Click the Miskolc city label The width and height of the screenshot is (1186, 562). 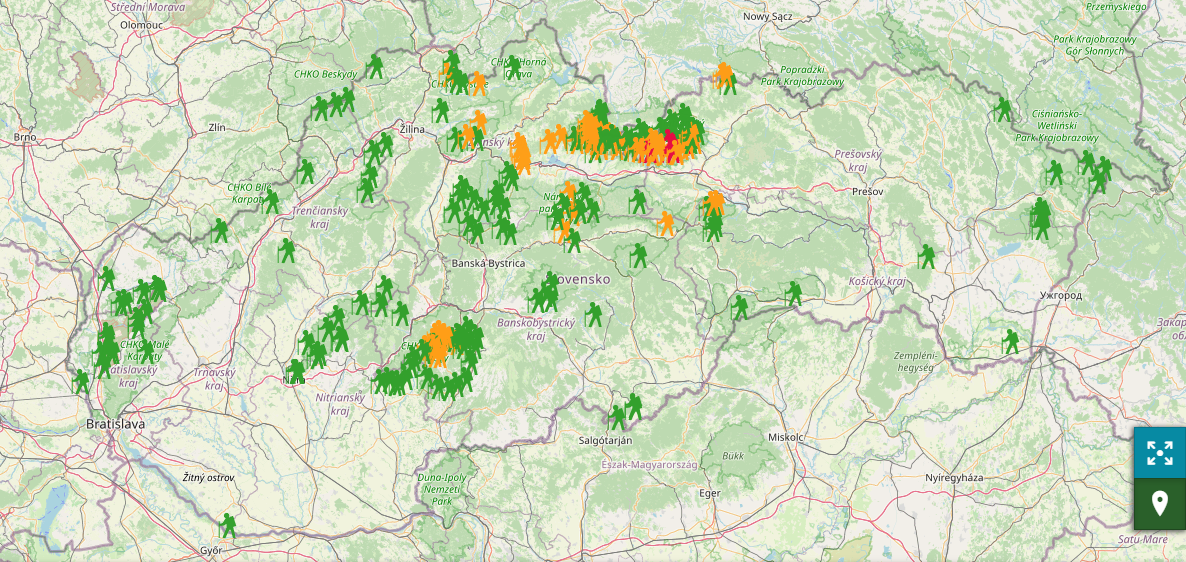click(786, 437)
